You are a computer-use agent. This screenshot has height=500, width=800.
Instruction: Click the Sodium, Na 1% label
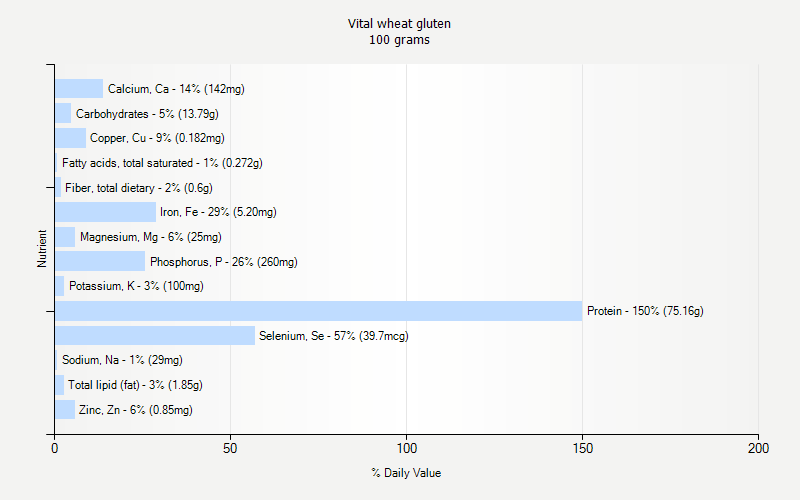[x=122, y=360]
